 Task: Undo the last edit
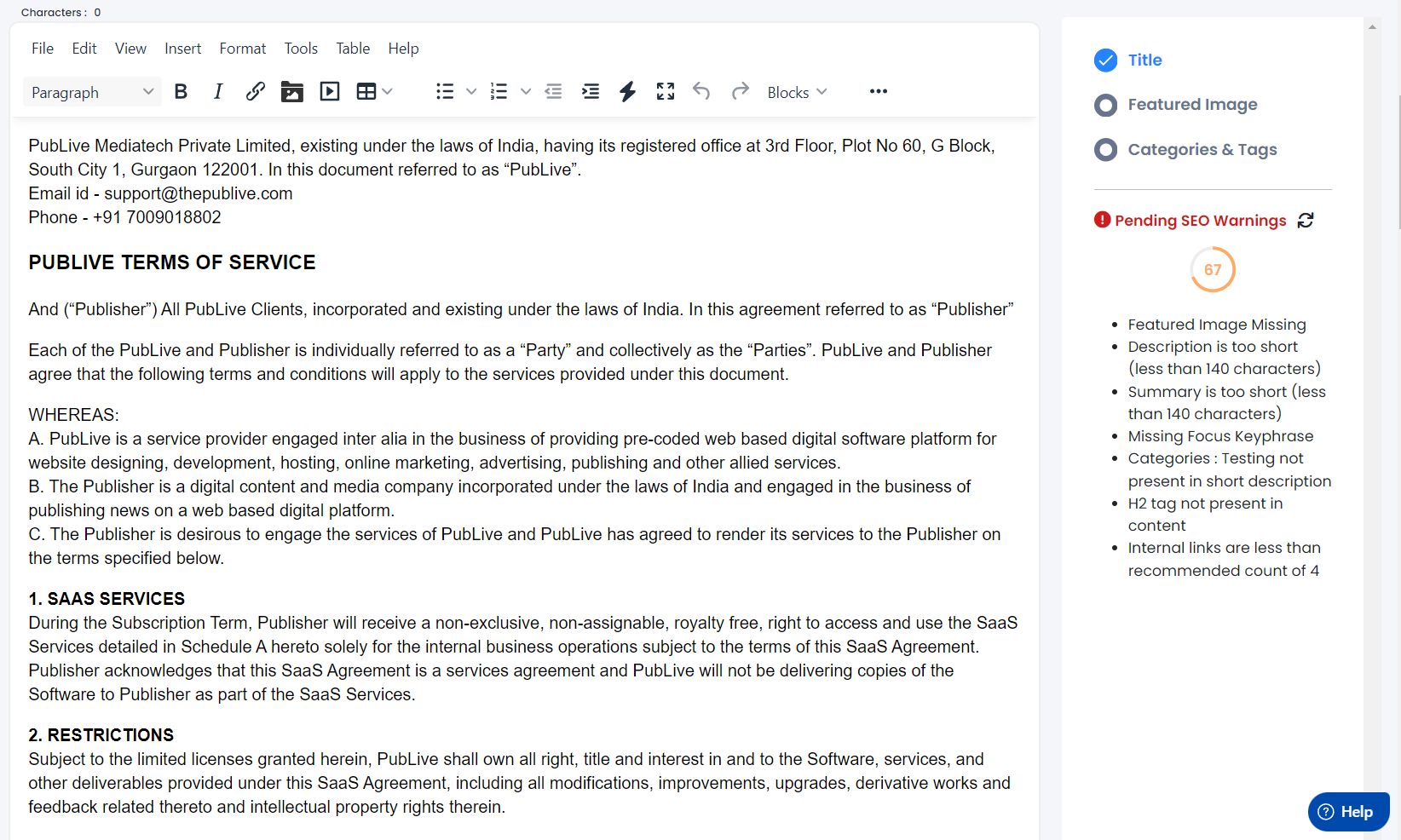point(701,91)
